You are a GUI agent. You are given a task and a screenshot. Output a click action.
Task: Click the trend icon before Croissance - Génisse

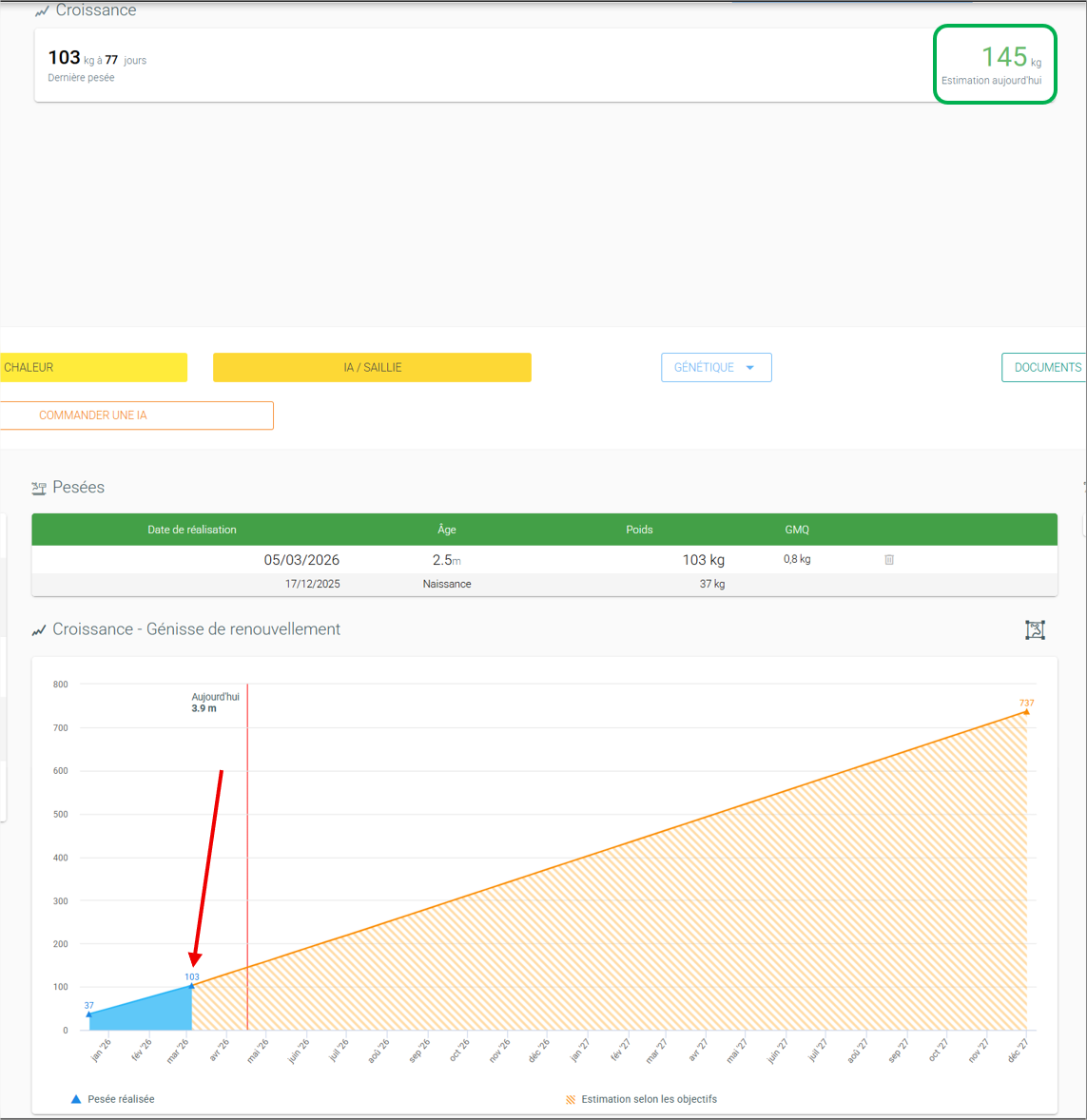(x=39, y=630)
